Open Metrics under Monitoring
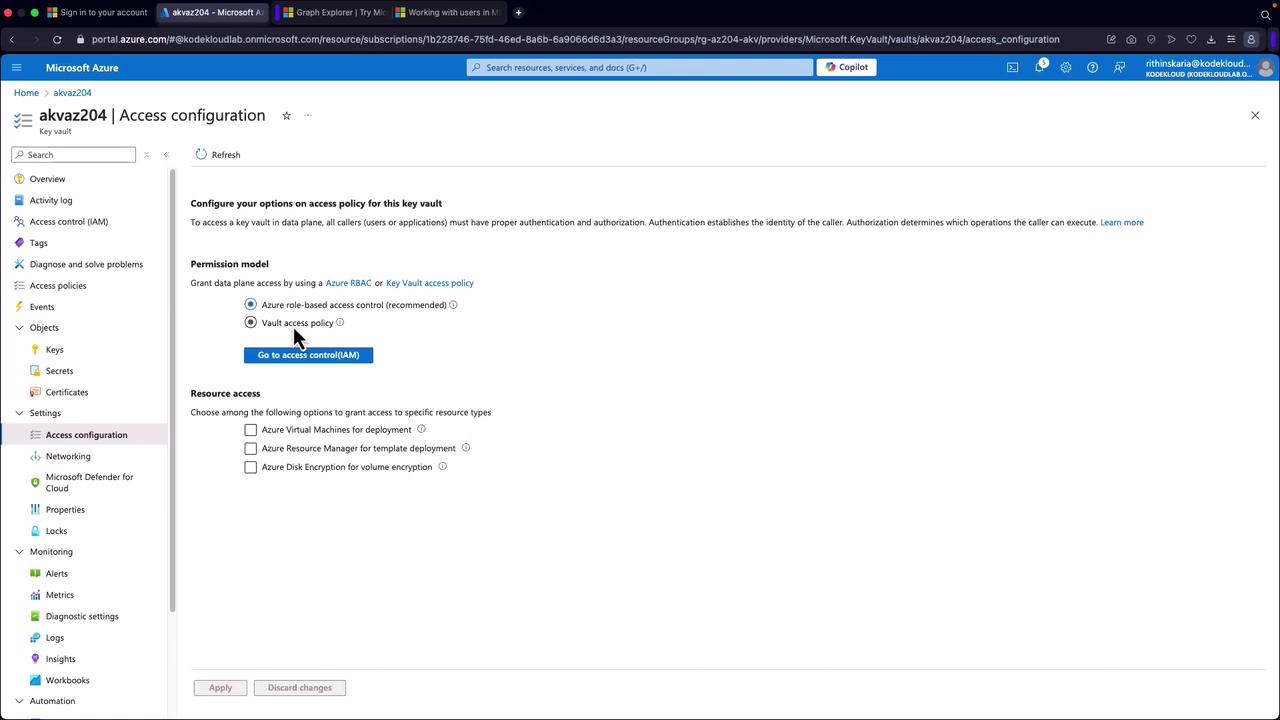 click(60, 595)
